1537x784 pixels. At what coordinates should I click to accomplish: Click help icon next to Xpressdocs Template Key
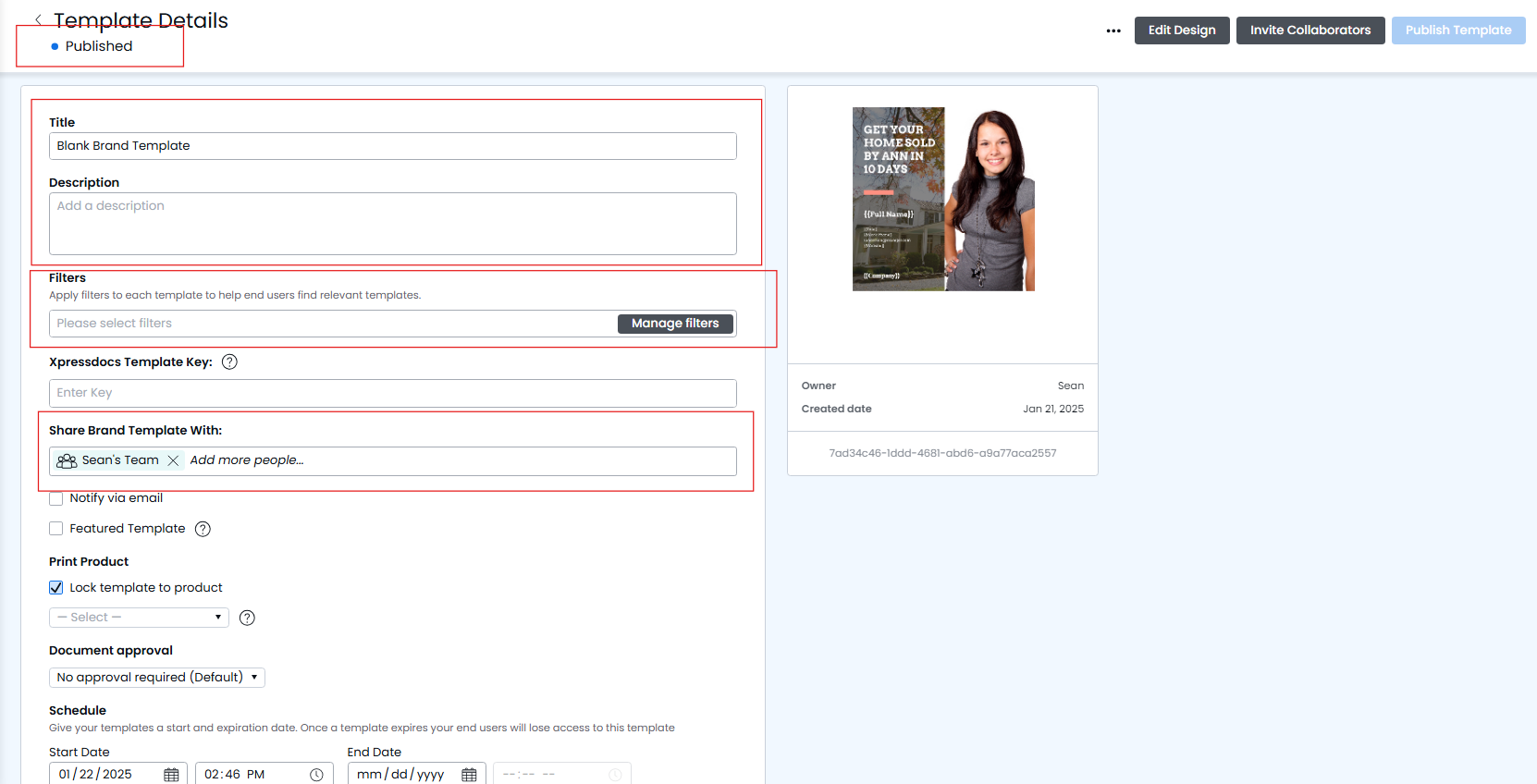pyautogui.click(x=230, y=362)
